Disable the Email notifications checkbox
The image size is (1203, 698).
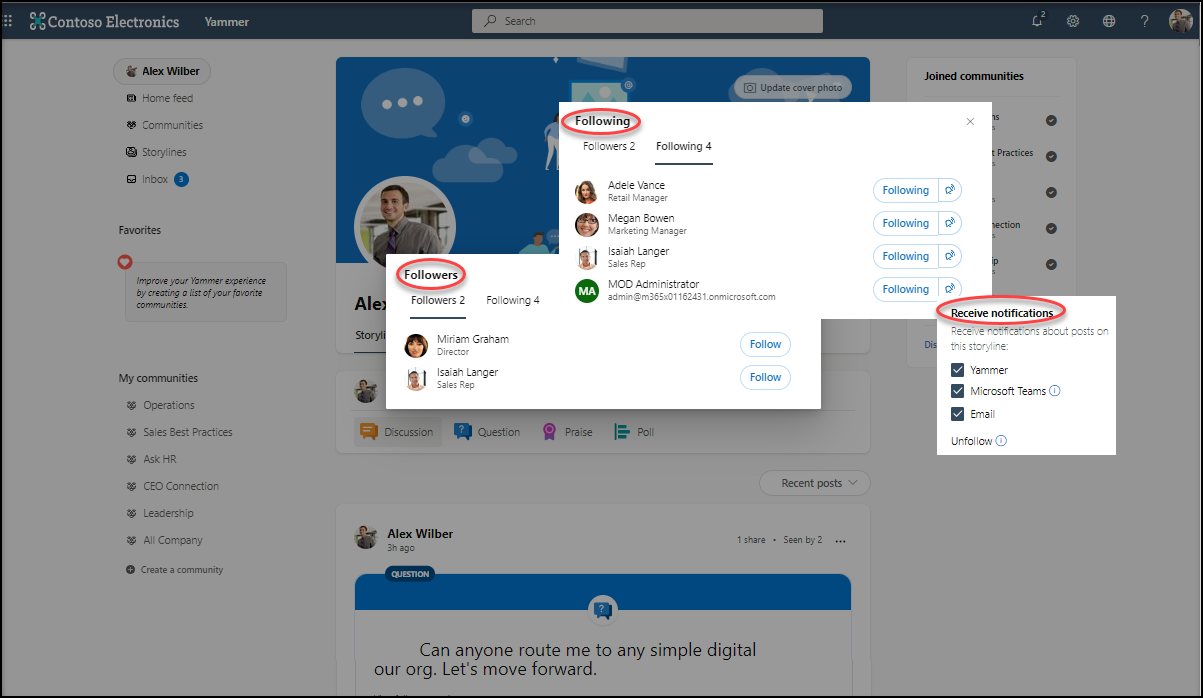point(958,414)
